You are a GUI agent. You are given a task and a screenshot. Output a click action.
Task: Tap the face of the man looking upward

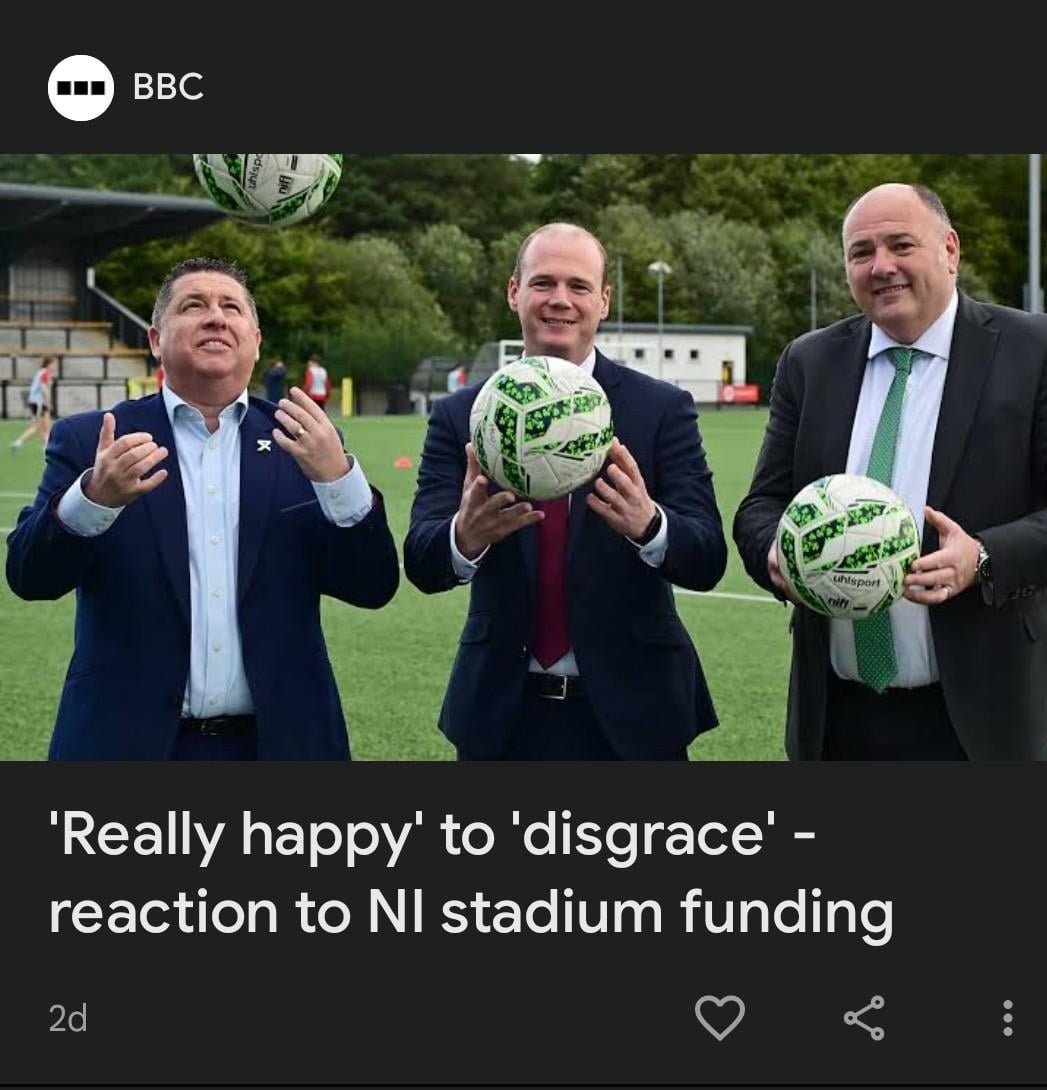point(206,334)
